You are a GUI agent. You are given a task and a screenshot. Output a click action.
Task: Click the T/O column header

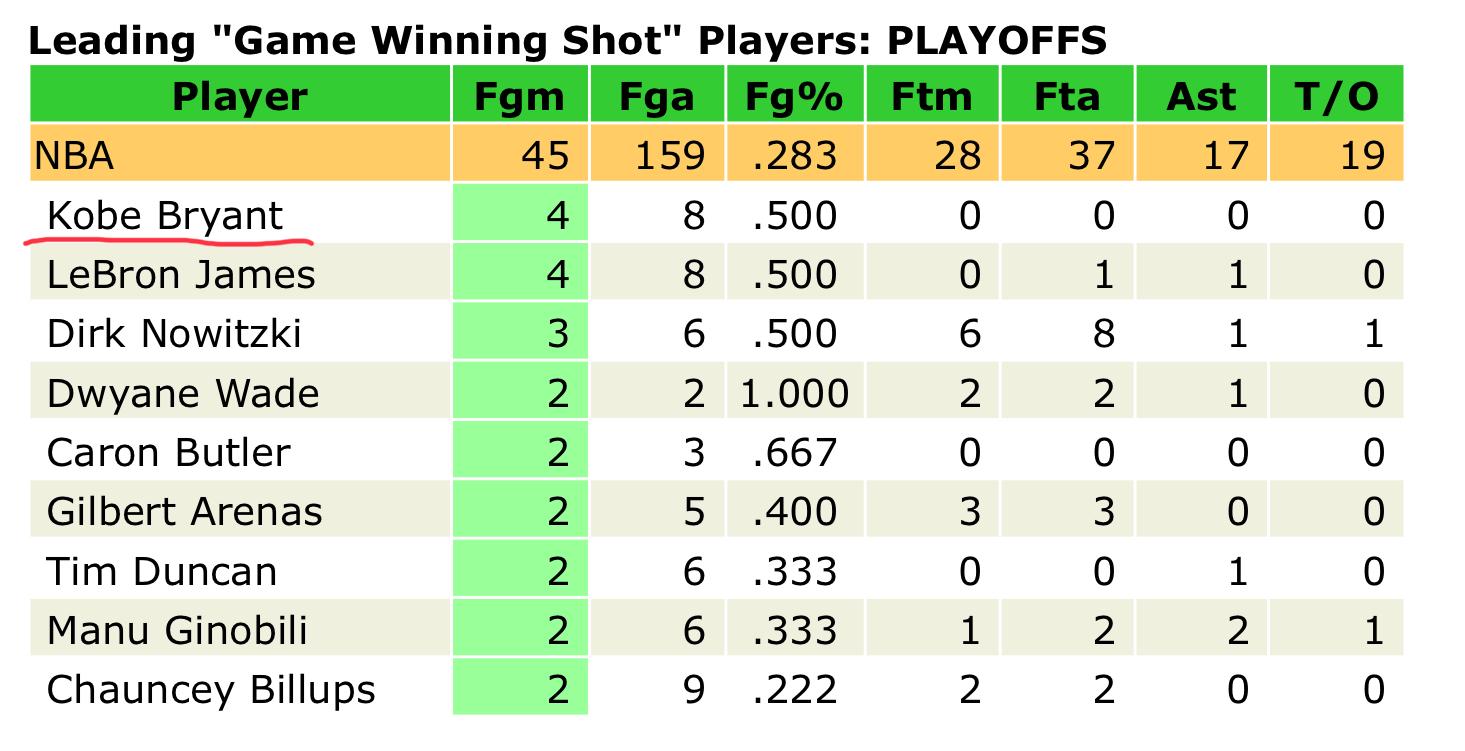[x=1337, y=96]
